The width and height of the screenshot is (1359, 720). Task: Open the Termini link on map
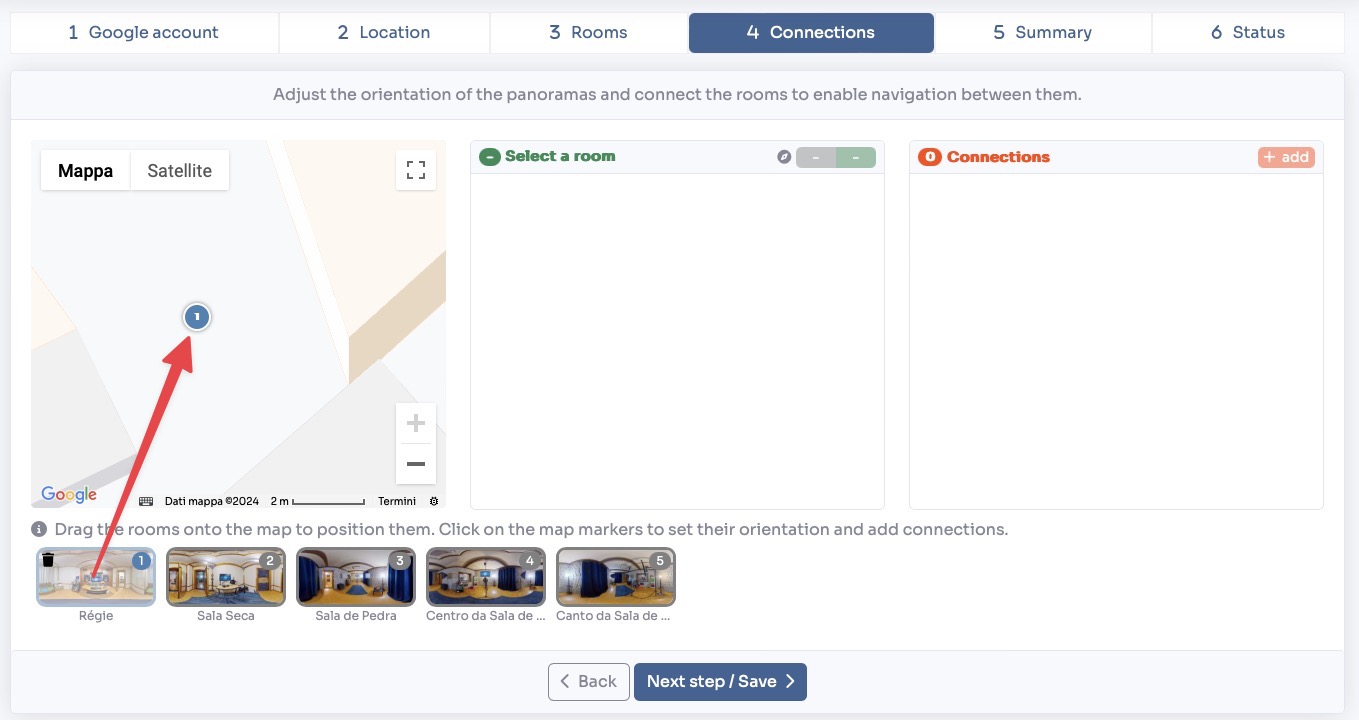point(397,501)
